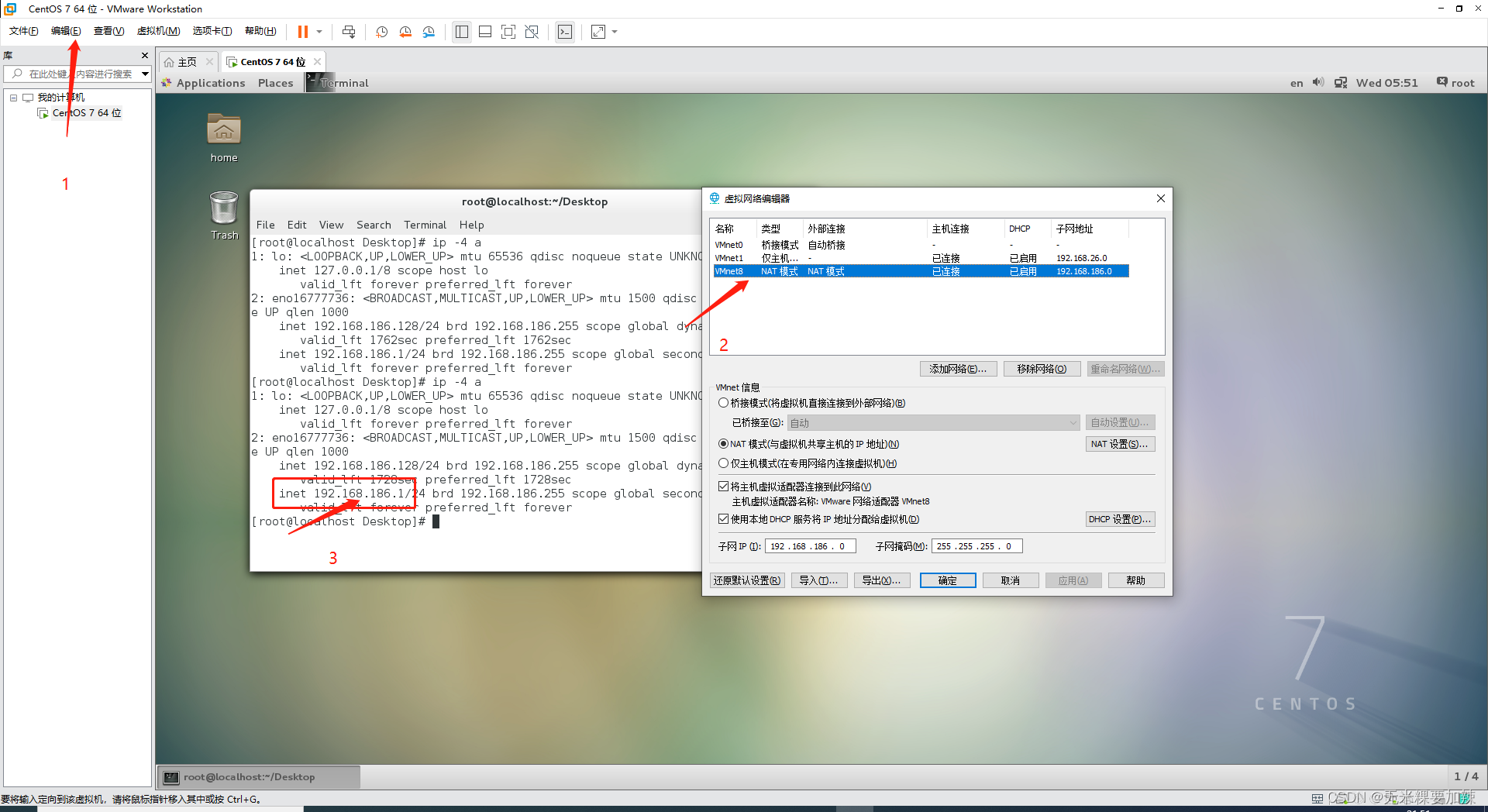This screenshot has height=812, width=1488.
Task: Select the snapshot creation icon
Action: 381,32
